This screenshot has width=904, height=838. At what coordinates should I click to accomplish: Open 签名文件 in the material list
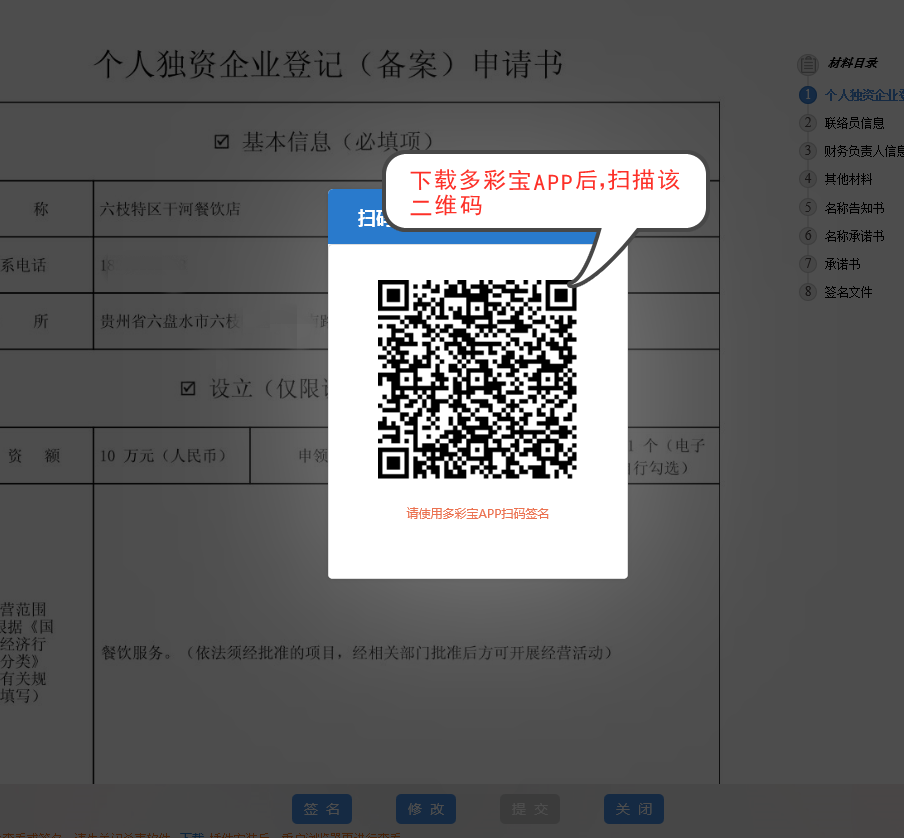click(848, 292)
